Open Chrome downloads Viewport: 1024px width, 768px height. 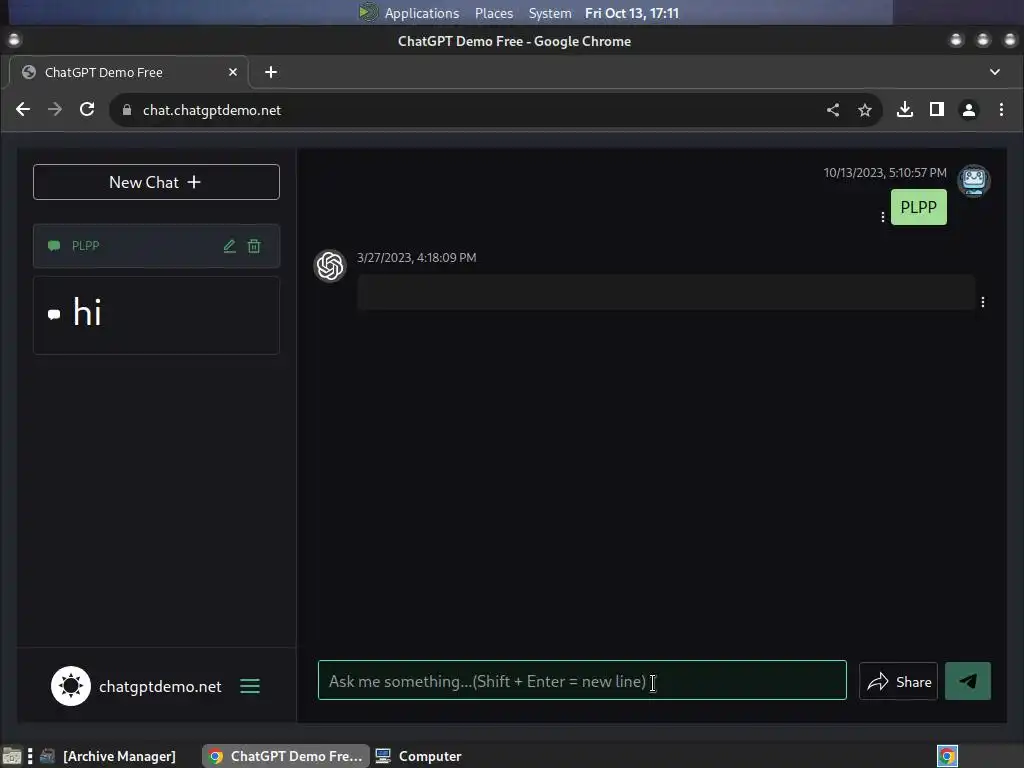point(904,110)
